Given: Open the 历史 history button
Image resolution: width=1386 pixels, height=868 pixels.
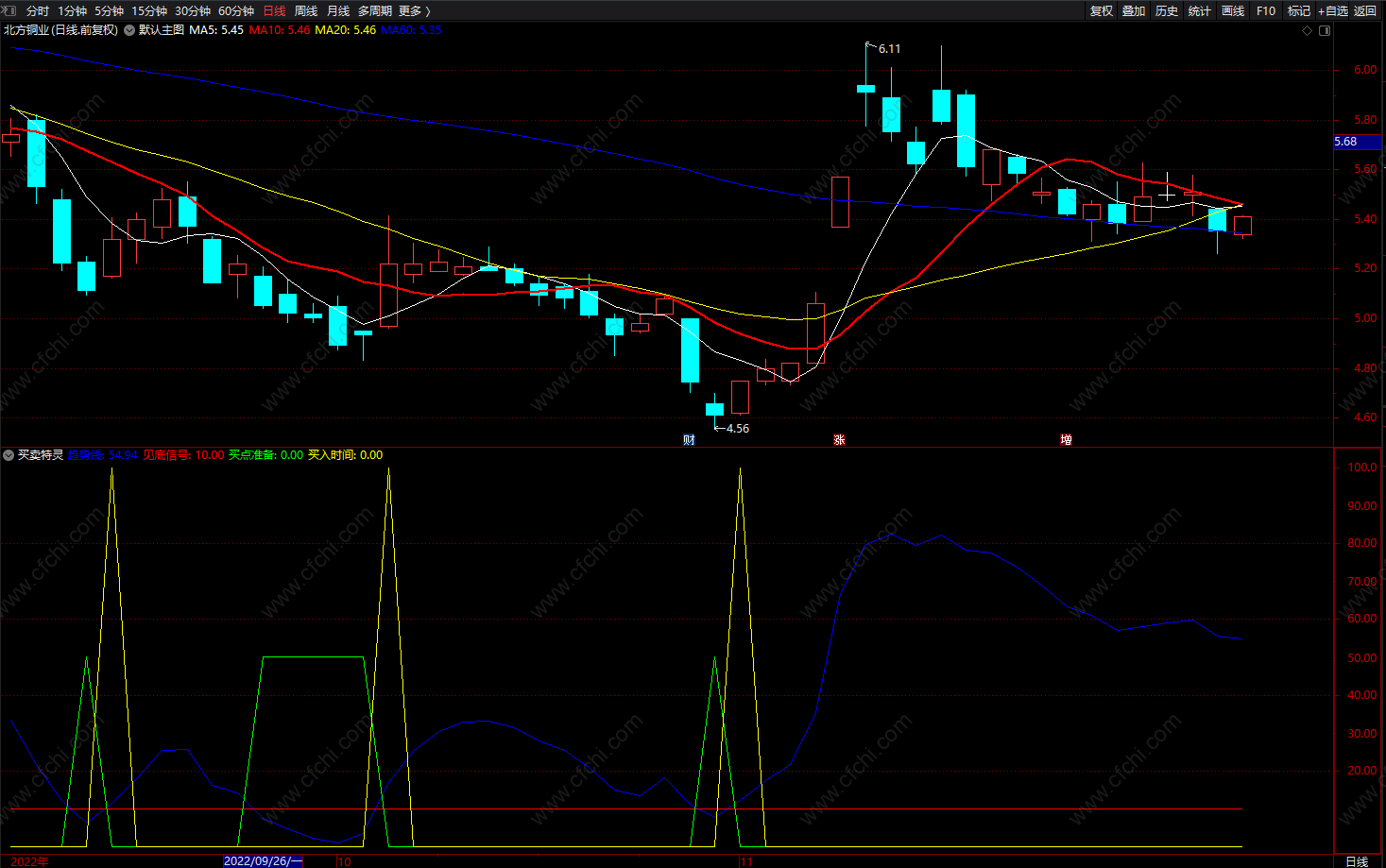Looking at the screenshot, I should [1167, 10].
